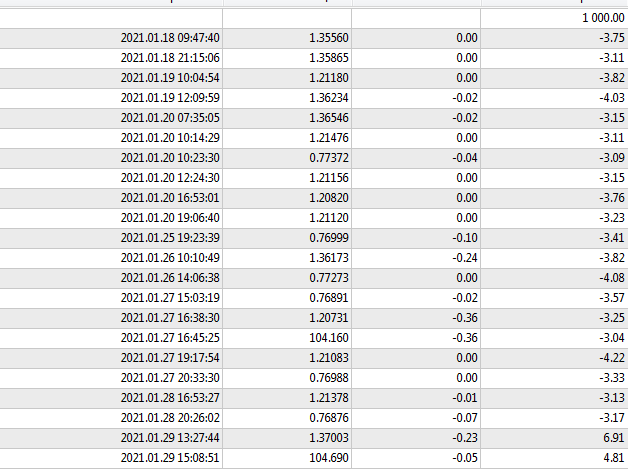This screenshot has width=628, height=469.
Task: Click the swap value -0.24
Action: click(465, 258)
